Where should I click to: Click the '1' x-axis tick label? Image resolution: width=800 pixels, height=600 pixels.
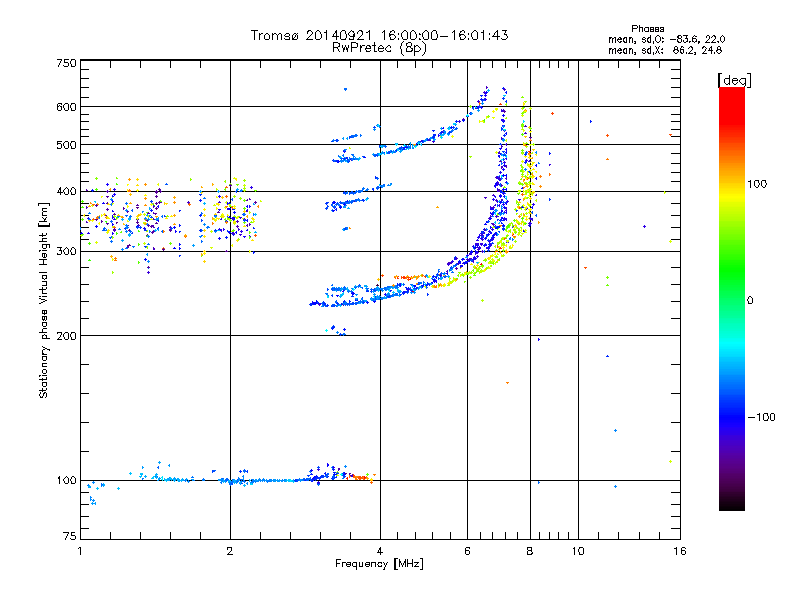click(80, 551)
